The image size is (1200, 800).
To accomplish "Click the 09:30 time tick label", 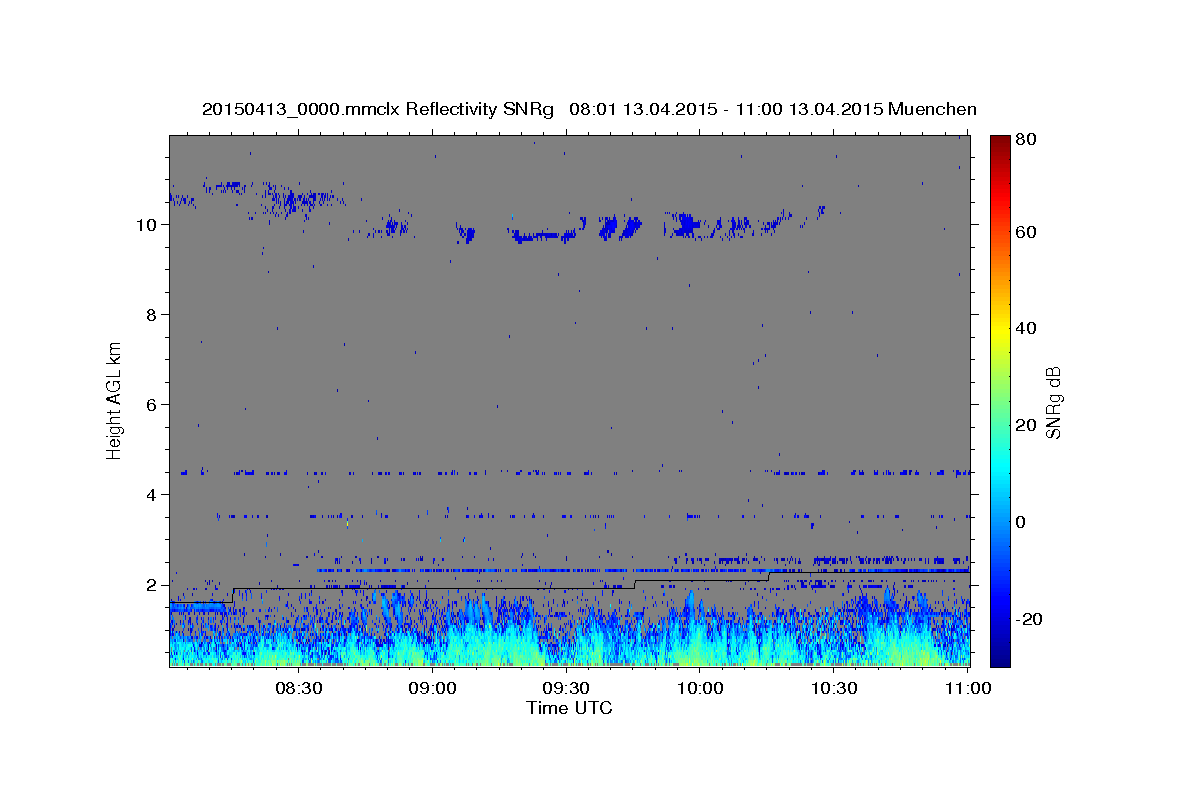I will click(x=567, y=688).
